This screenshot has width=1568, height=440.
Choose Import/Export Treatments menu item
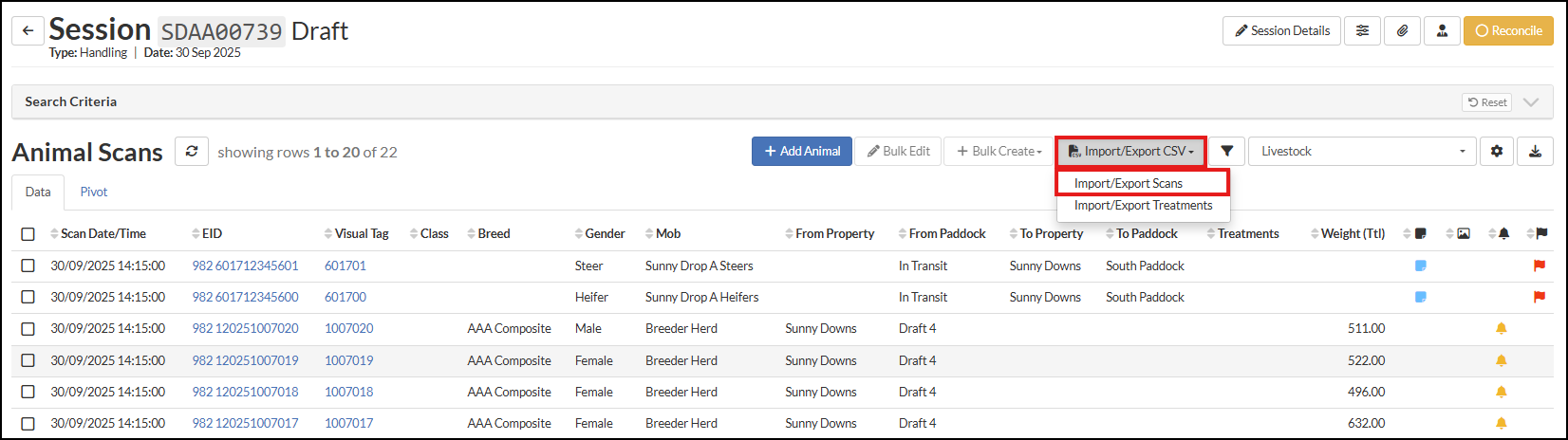tap(1143, 206)
